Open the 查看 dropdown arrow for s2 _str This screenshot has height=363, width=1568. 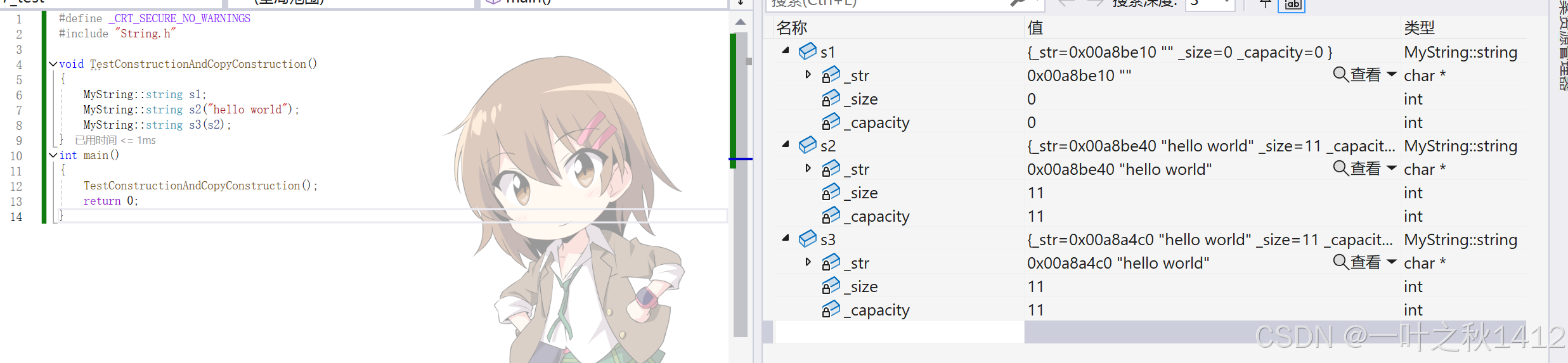pos(1392,168)
